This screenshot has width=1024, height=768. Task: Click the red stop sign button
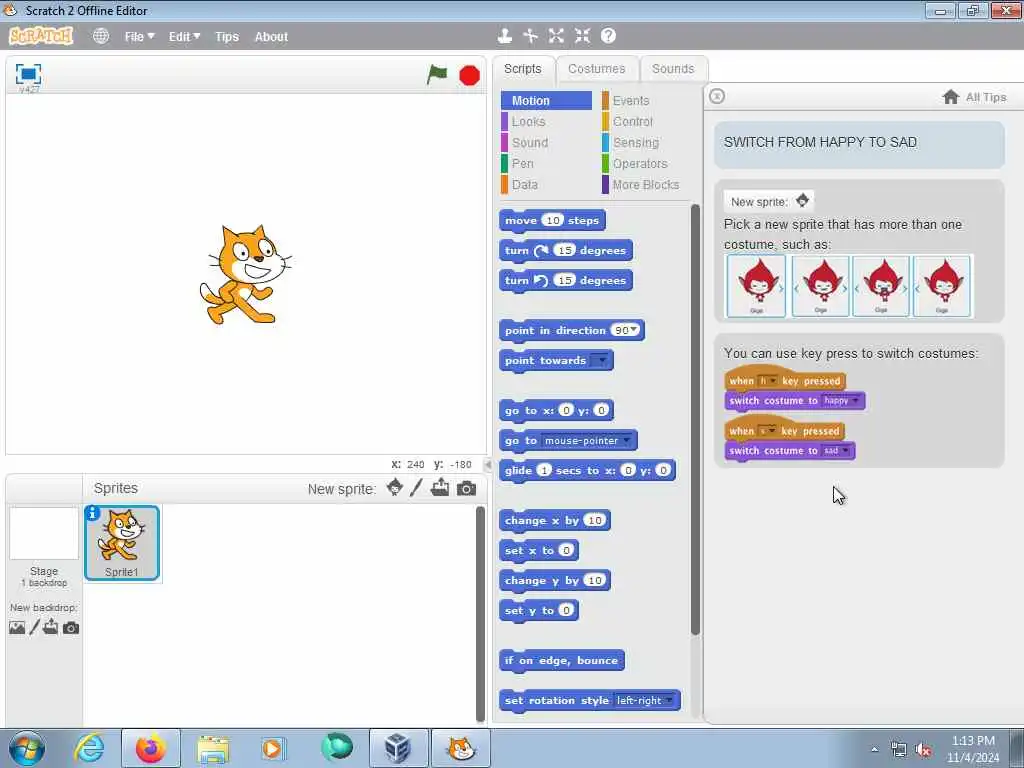[x=469, y=76]
